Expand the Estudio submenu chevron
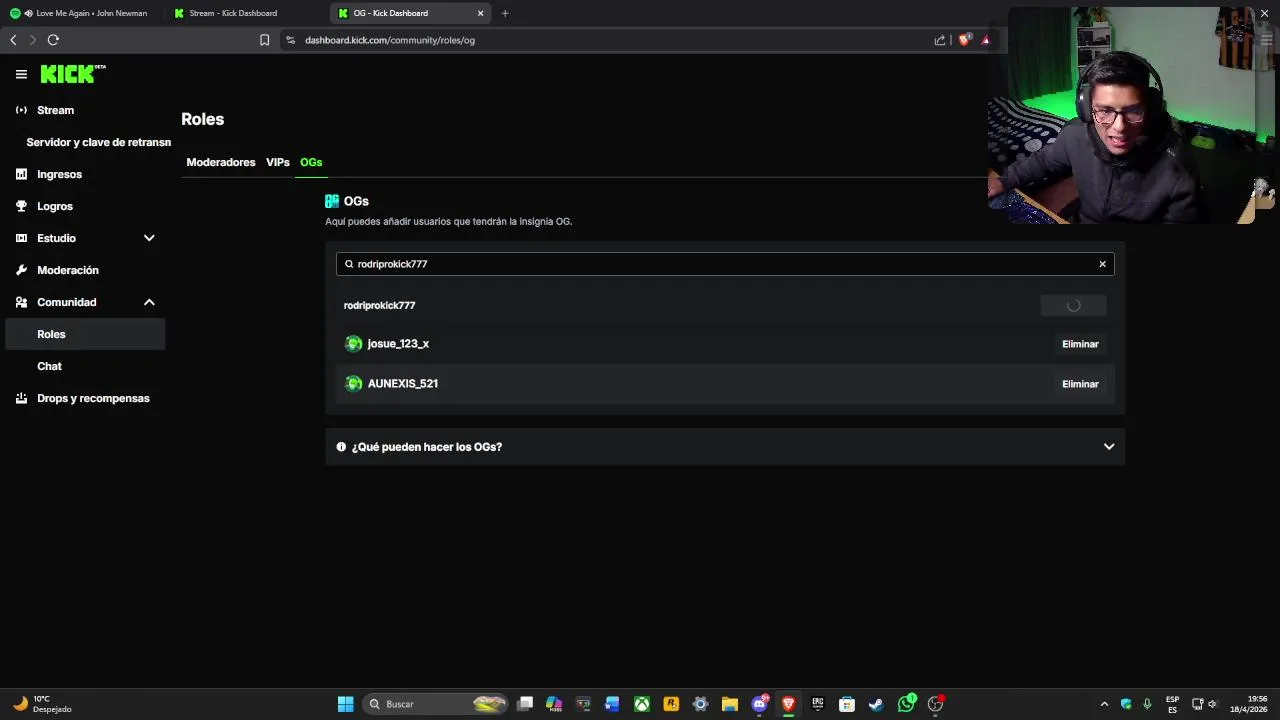This screenshot has height=720, width=1280. (149, 238)
